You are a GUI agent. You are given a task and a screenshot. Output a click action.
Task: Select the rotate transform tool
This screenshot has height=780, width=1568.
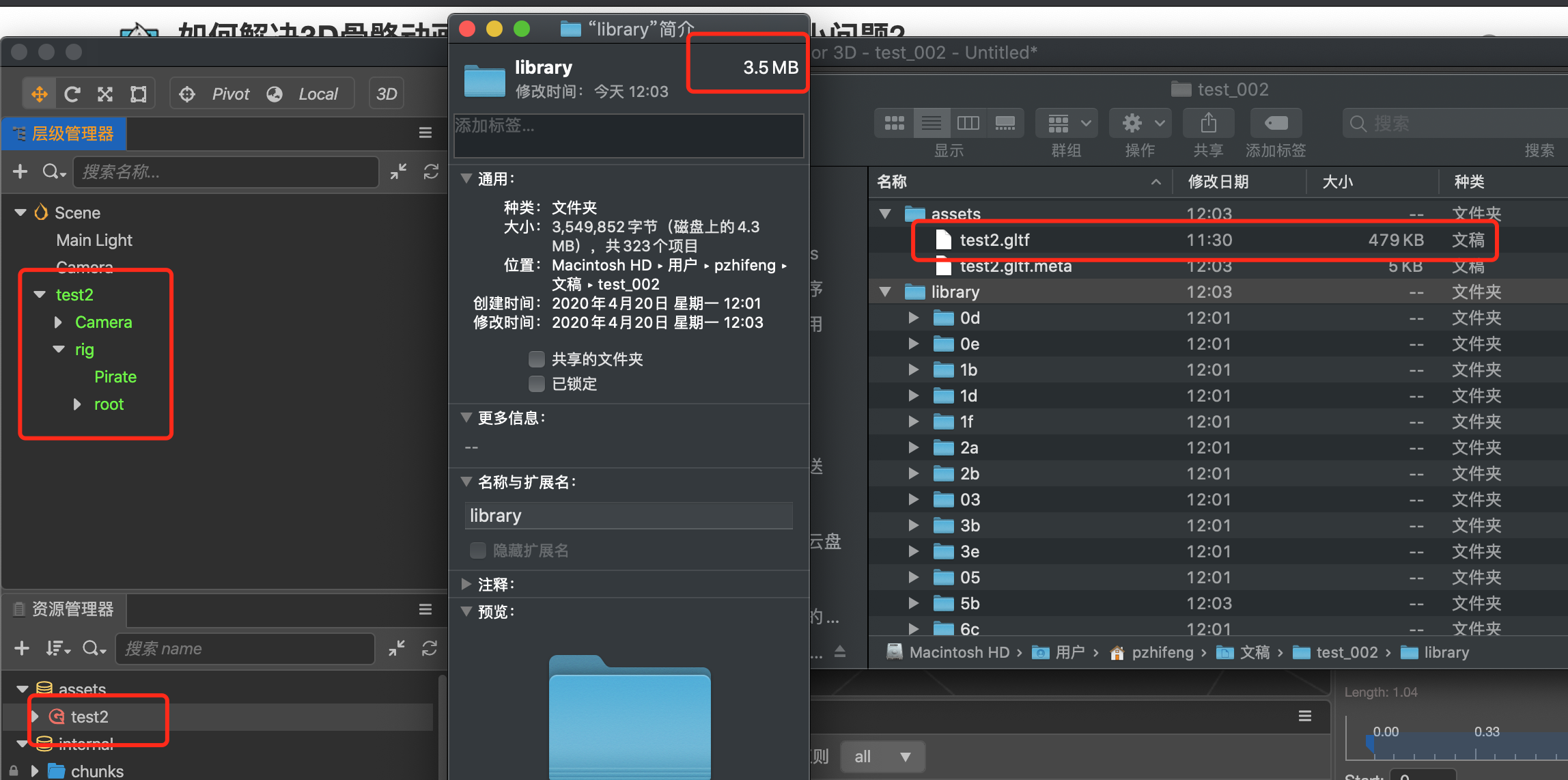(72, 94)
